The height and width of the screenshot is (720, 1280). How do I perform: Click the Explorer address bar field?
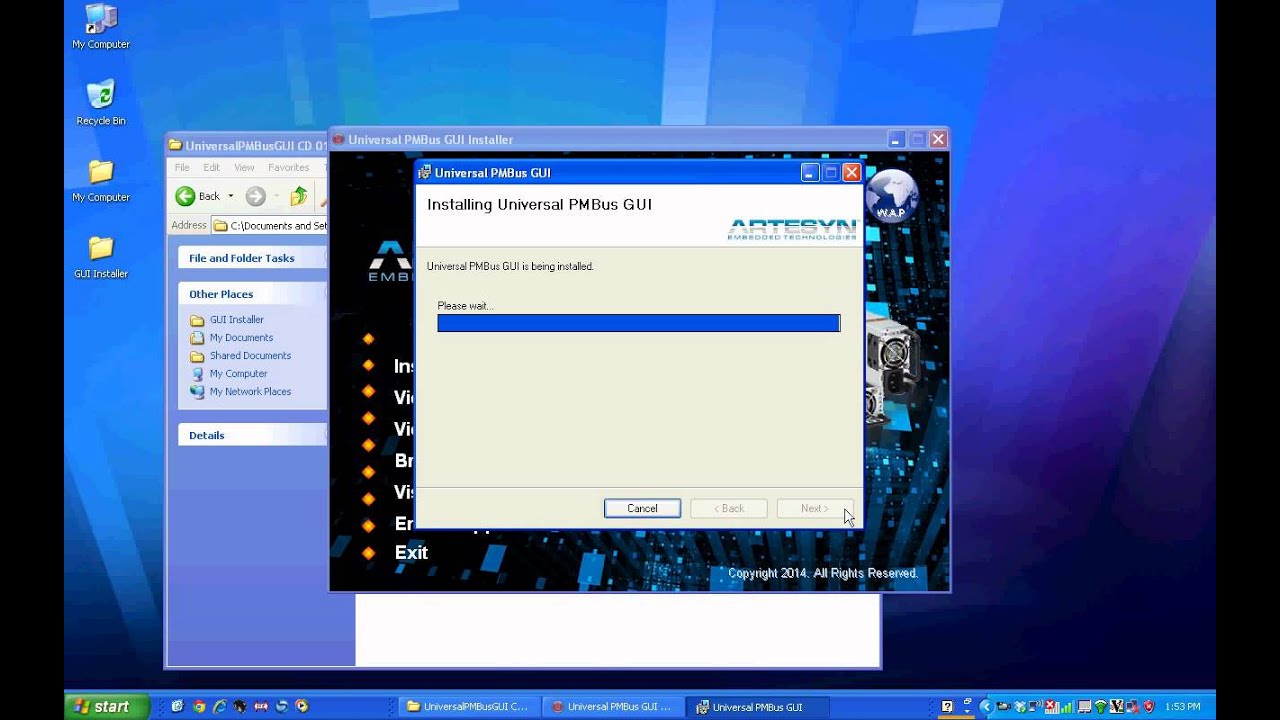click(x=270, y=226)
